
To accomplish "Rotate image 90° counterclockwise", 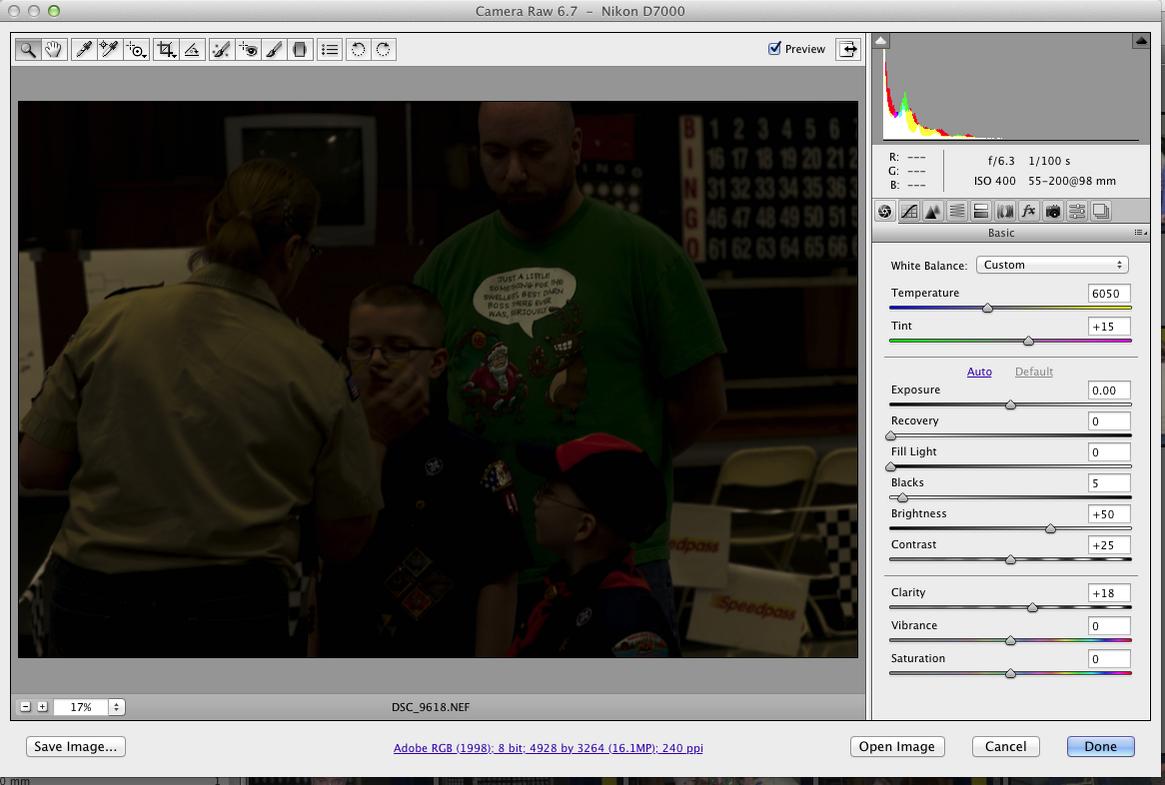I will [358, 49].
